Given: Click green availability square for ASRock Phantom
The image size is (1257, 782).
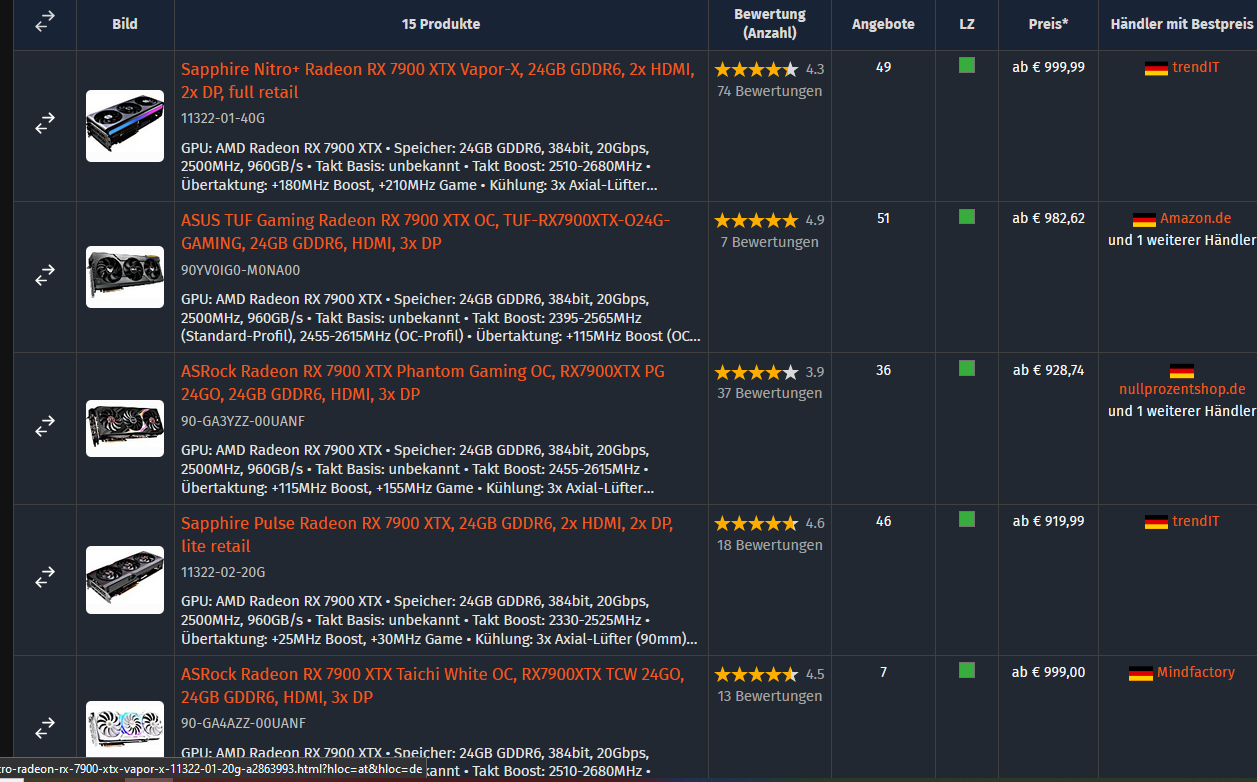Looking at the screenshot, I should click(966, 368).
